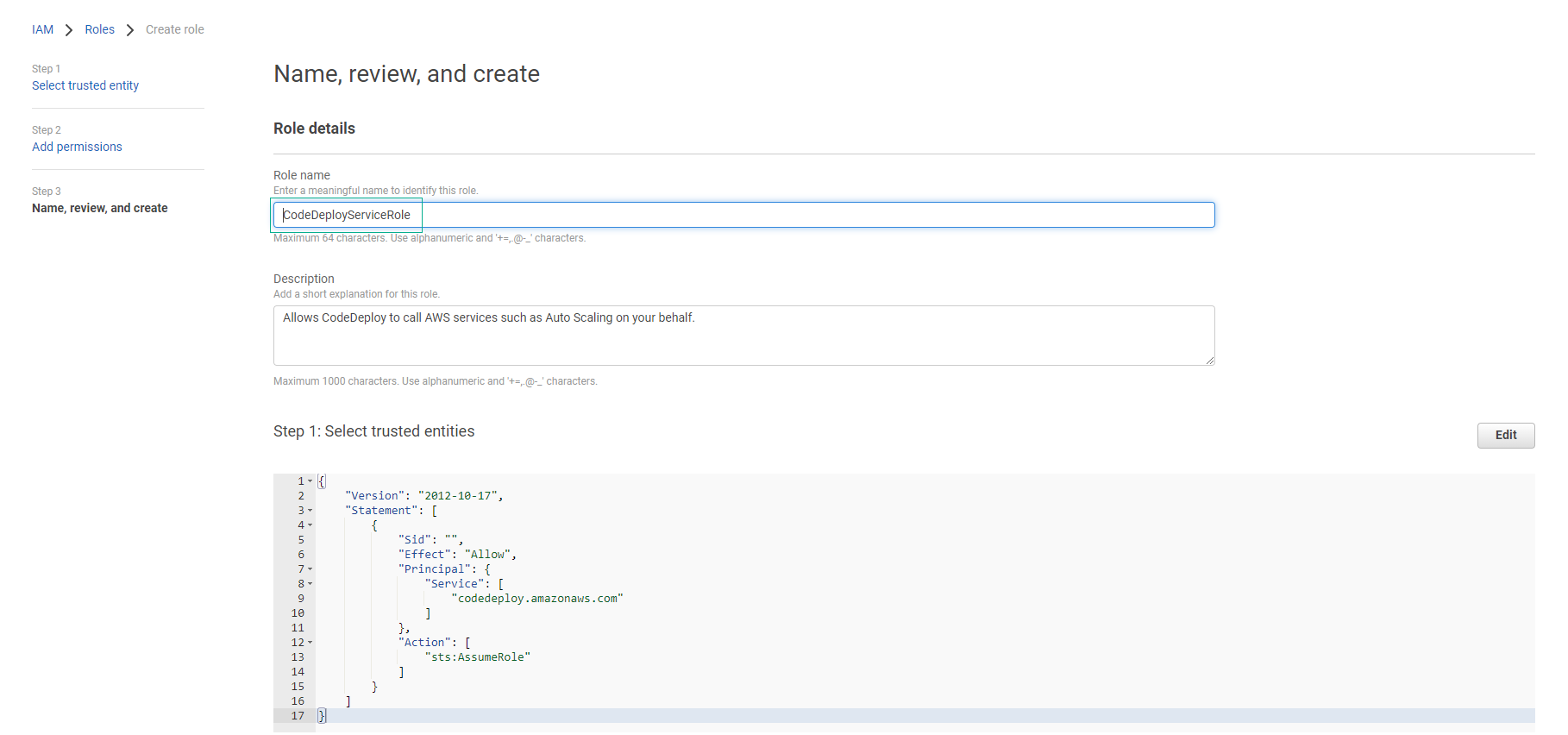
Task: Click the "Version": "2012-10-17" line
Action: click(x=423, y=496)
